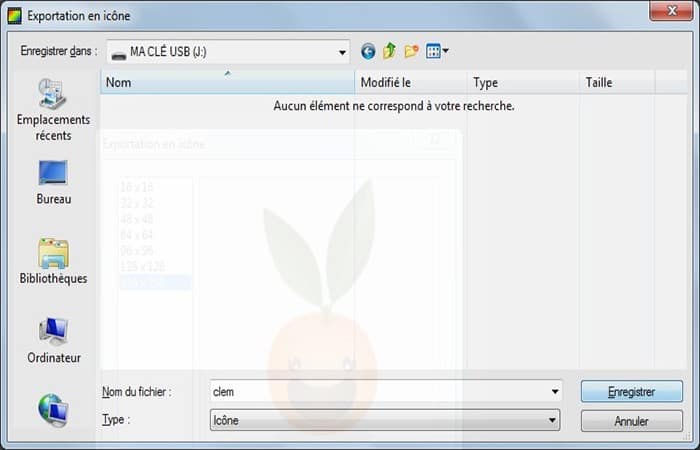
Task: Open the network globe location
Action: [x=53, y=410]
